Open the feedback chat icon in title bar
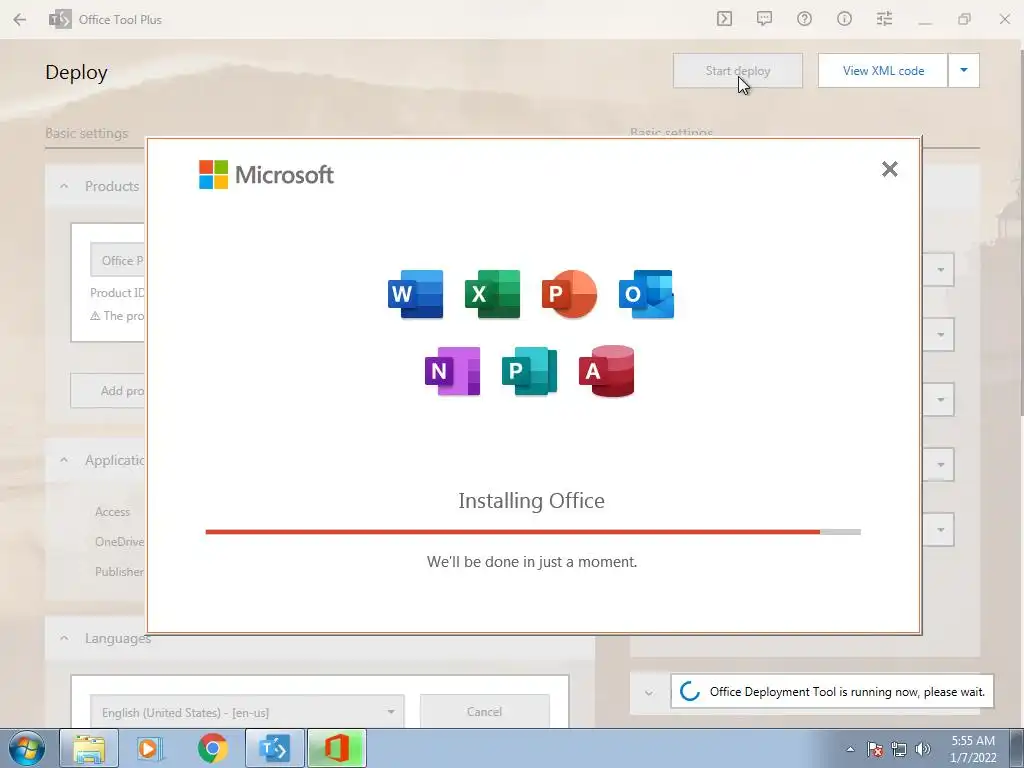1024x768 pixels. coord(764,19)
